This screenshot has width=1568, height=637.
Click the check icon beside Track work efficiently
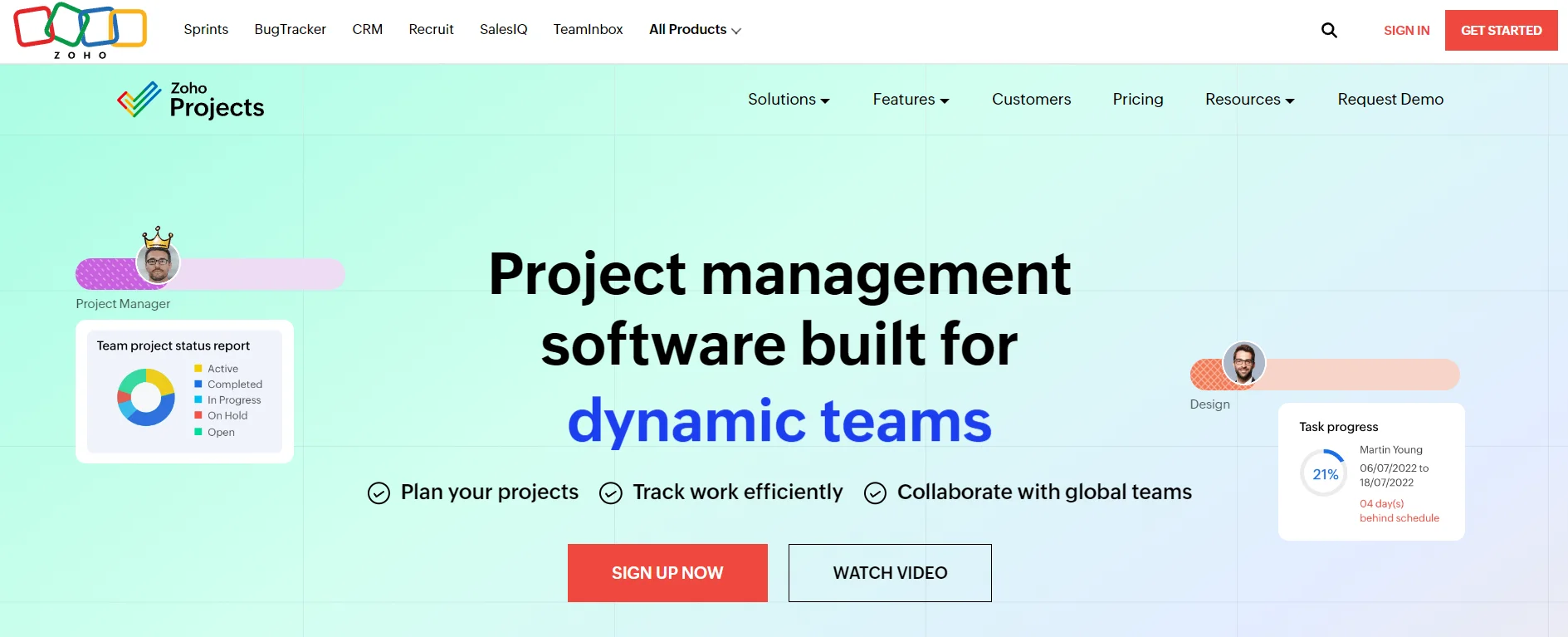(611, 493)
